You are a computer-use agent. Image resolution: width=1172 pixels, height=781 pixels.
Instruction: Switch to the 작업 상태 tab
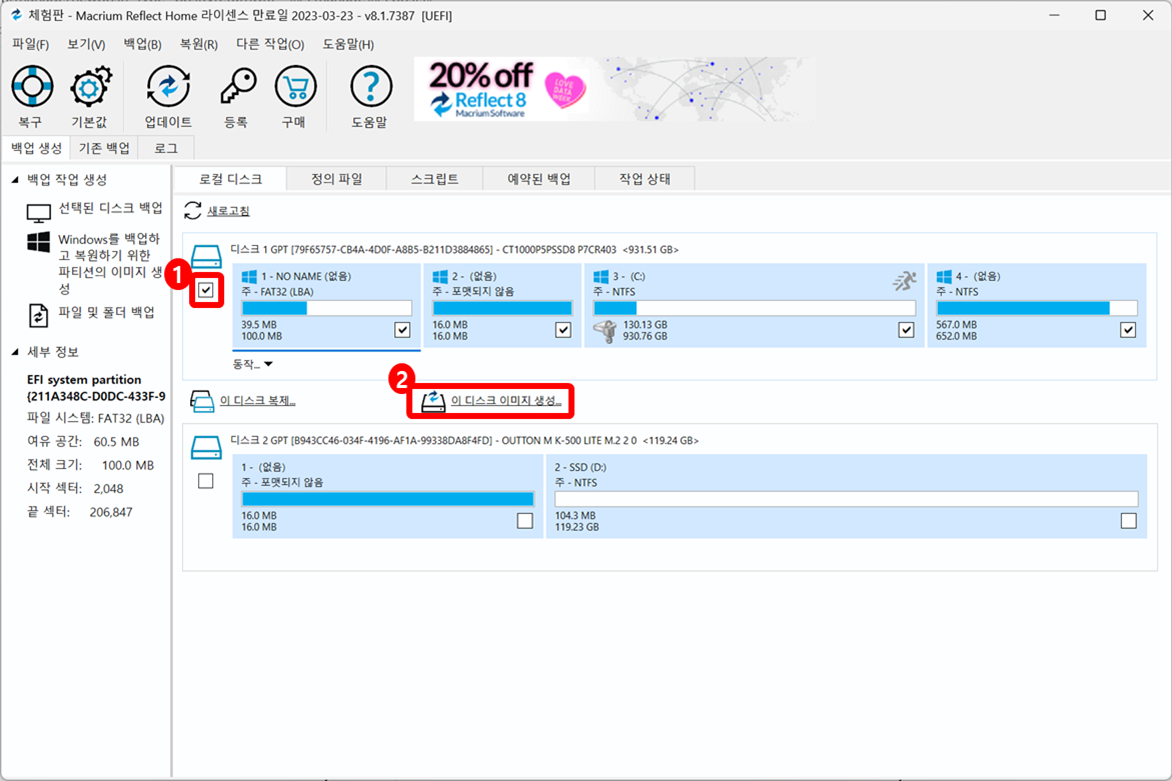click(x=644, y=179)
